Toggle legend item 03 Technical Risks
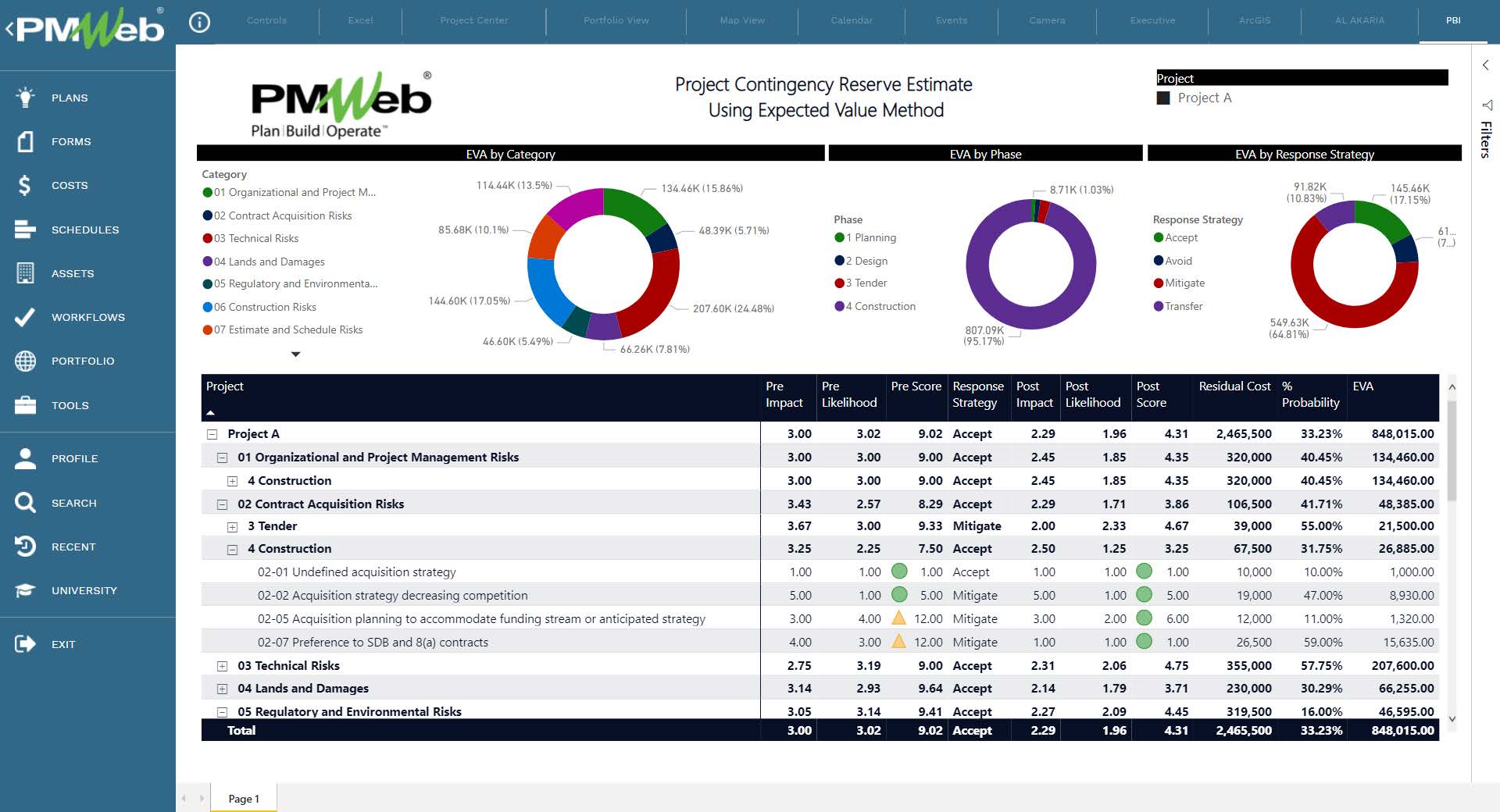This screenshot has height=812, width=1500. click(251, 238)
